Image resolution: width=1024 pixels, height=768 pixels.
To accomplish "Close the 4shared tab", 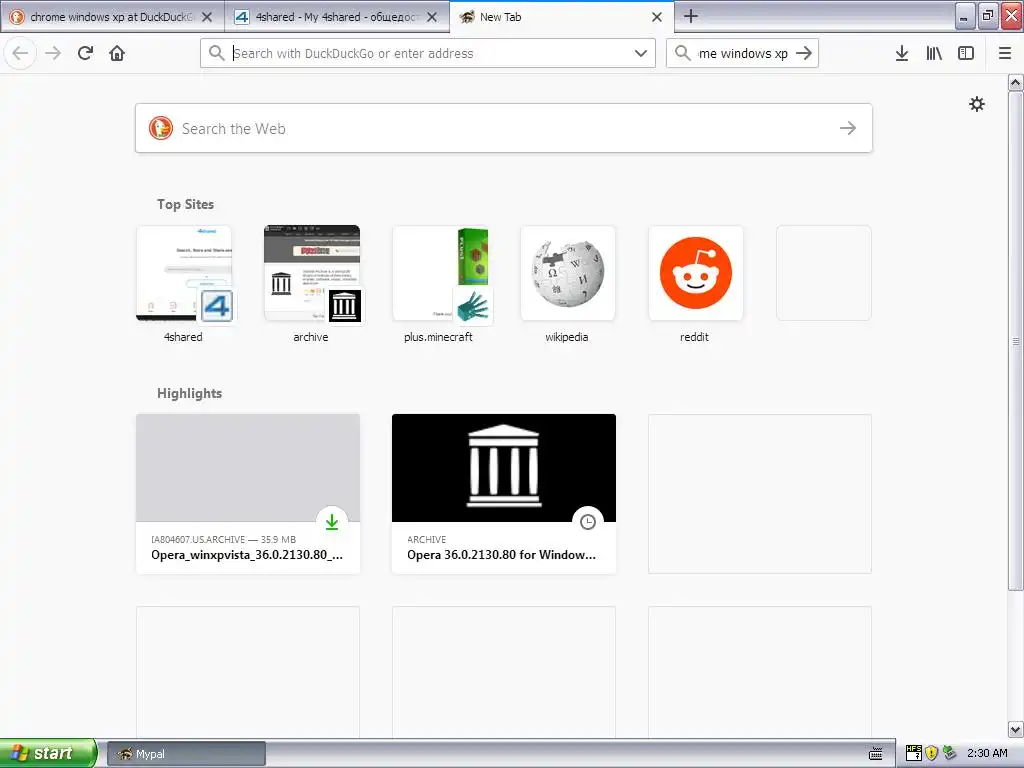I will pos(432,17).
